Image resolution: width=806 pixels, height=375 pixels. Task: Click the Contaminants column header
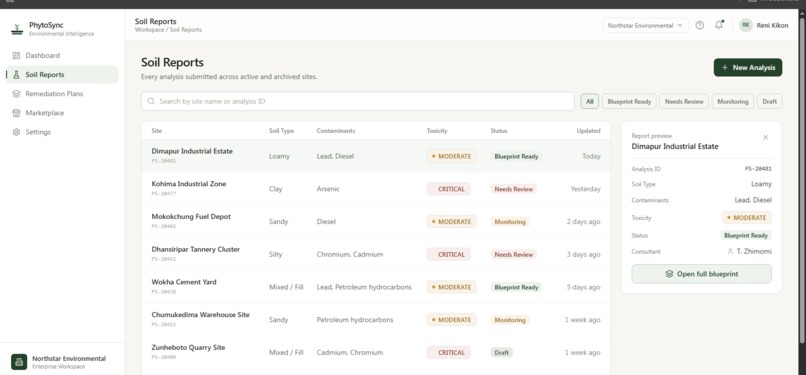pyautogui.click(x=336, y=131)
